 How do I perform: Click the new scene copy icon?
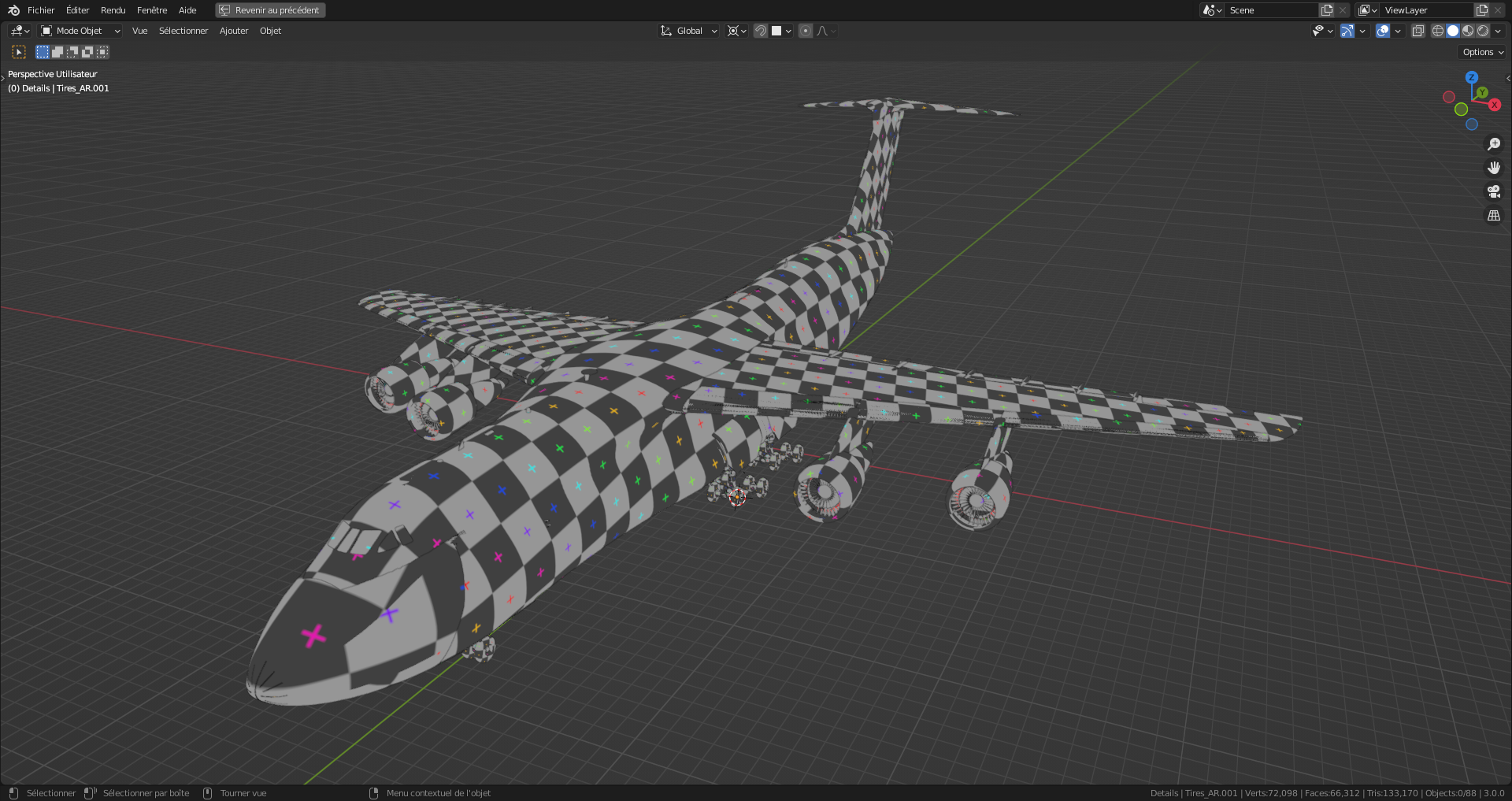[x=1327, y=10]
